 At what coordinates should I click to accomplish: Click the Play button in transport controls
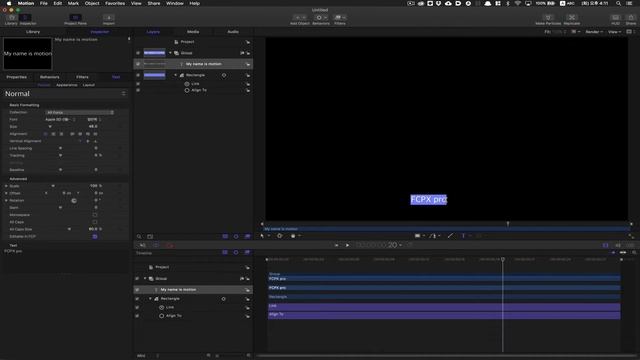click(347, 245)
